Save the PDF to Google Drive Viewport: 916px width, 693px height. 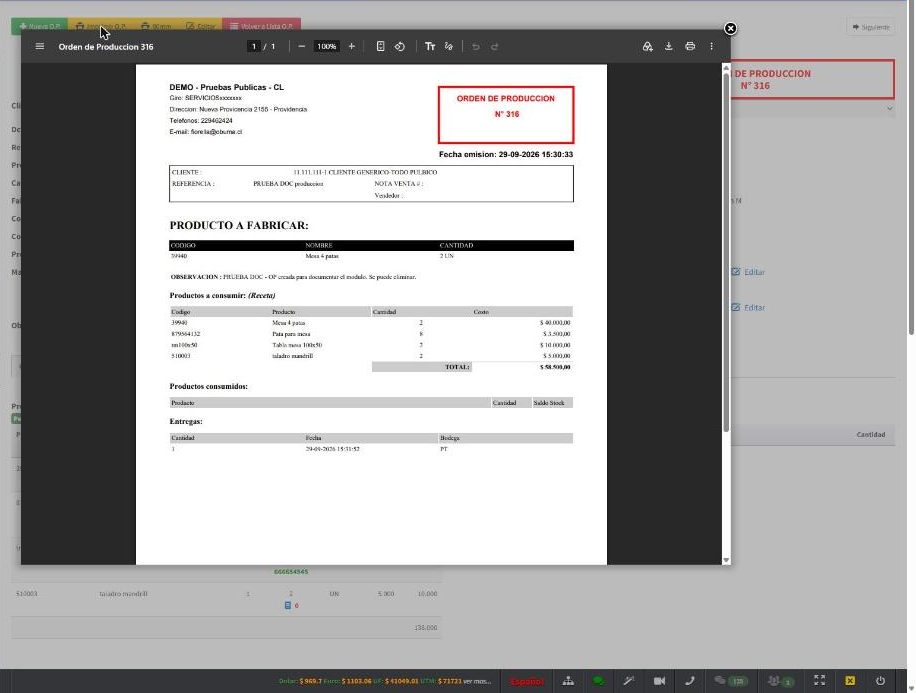coord(647,46)
